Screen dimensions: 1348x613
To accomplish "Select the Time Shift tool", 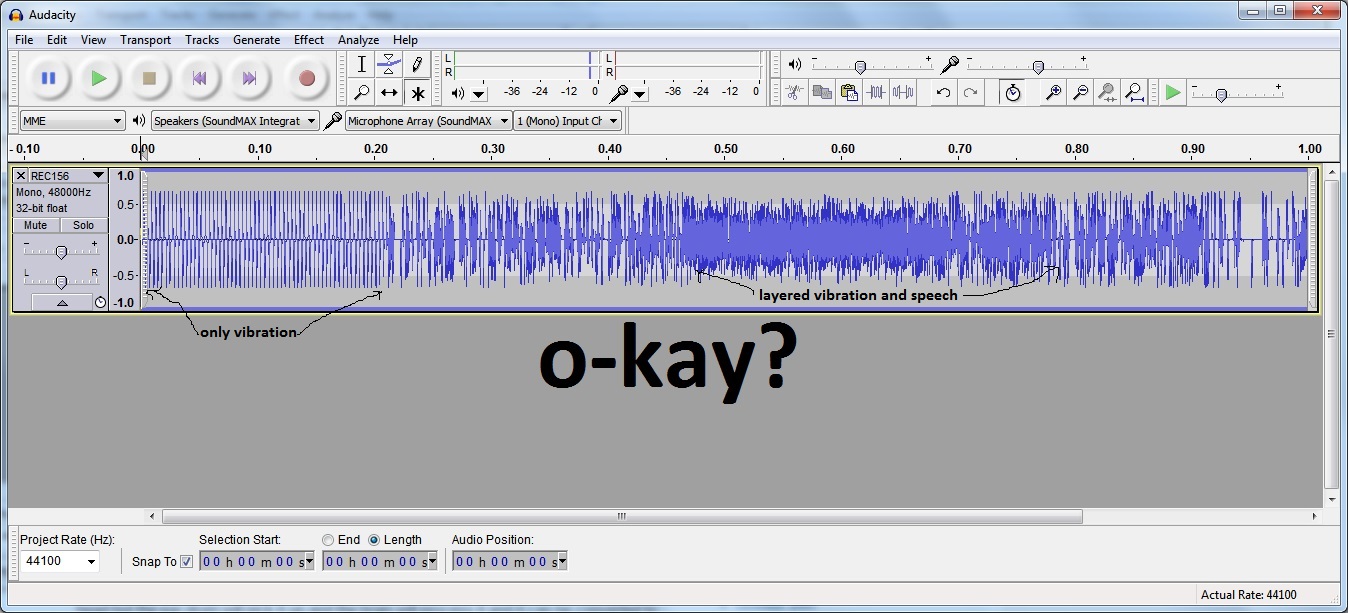I will [x=389, y=93].
